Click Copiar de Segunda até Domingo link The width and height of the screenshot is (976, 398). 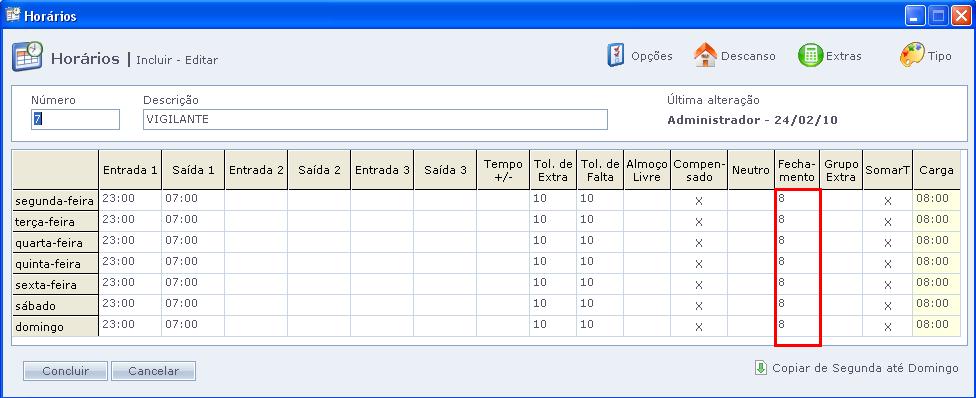tap(865, 368)
